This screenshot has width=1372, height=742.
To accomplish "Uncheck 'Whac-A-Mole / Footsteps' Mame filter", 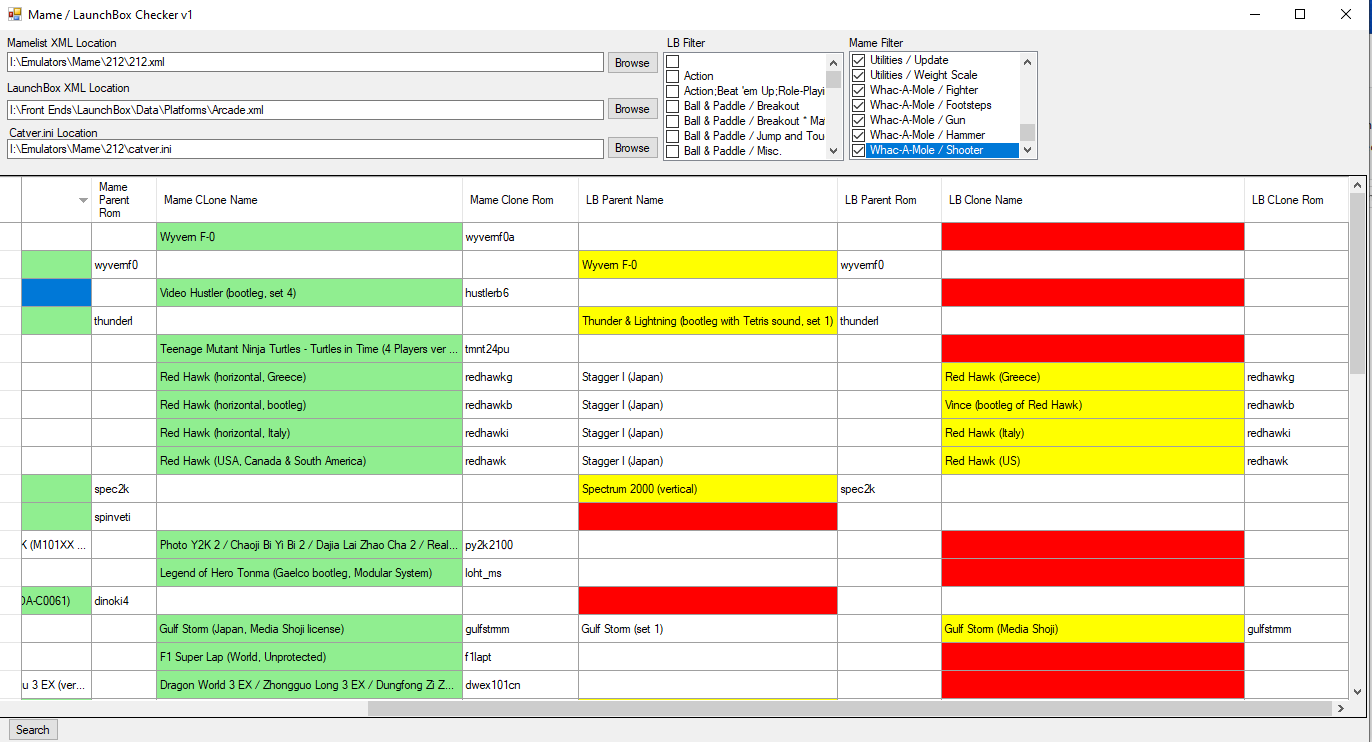I will 859,105.
